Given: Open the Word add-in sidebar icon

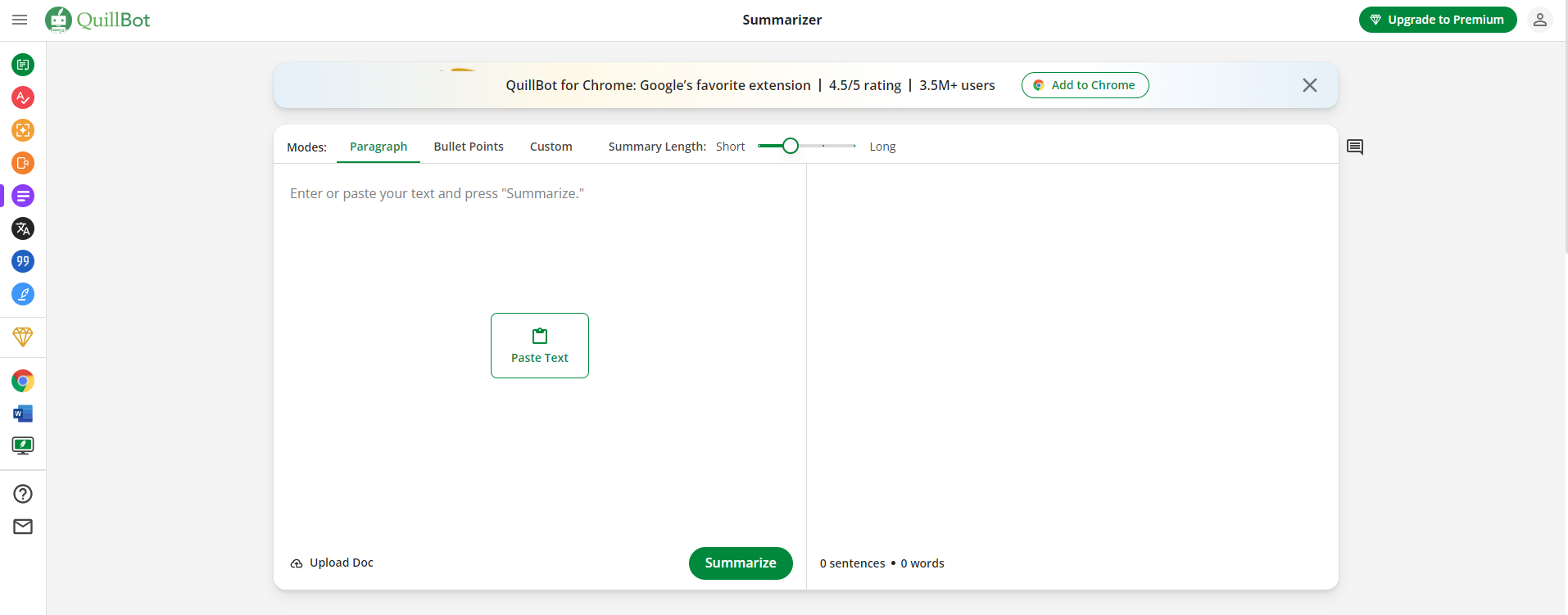Looking at the screenshot, I should (23, 414).
